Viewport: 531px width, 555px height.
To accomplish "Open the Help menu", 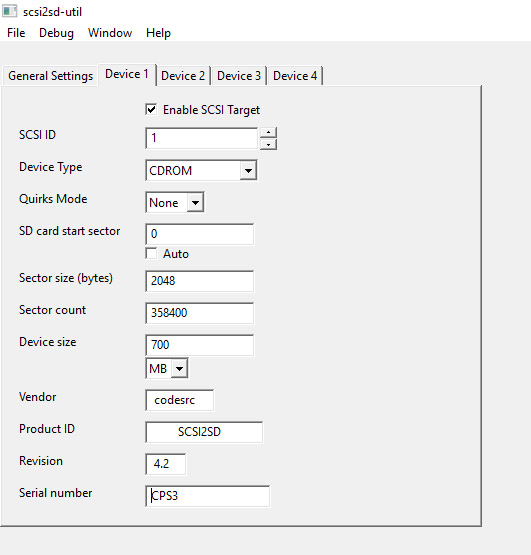I will [x=158, y=33].
